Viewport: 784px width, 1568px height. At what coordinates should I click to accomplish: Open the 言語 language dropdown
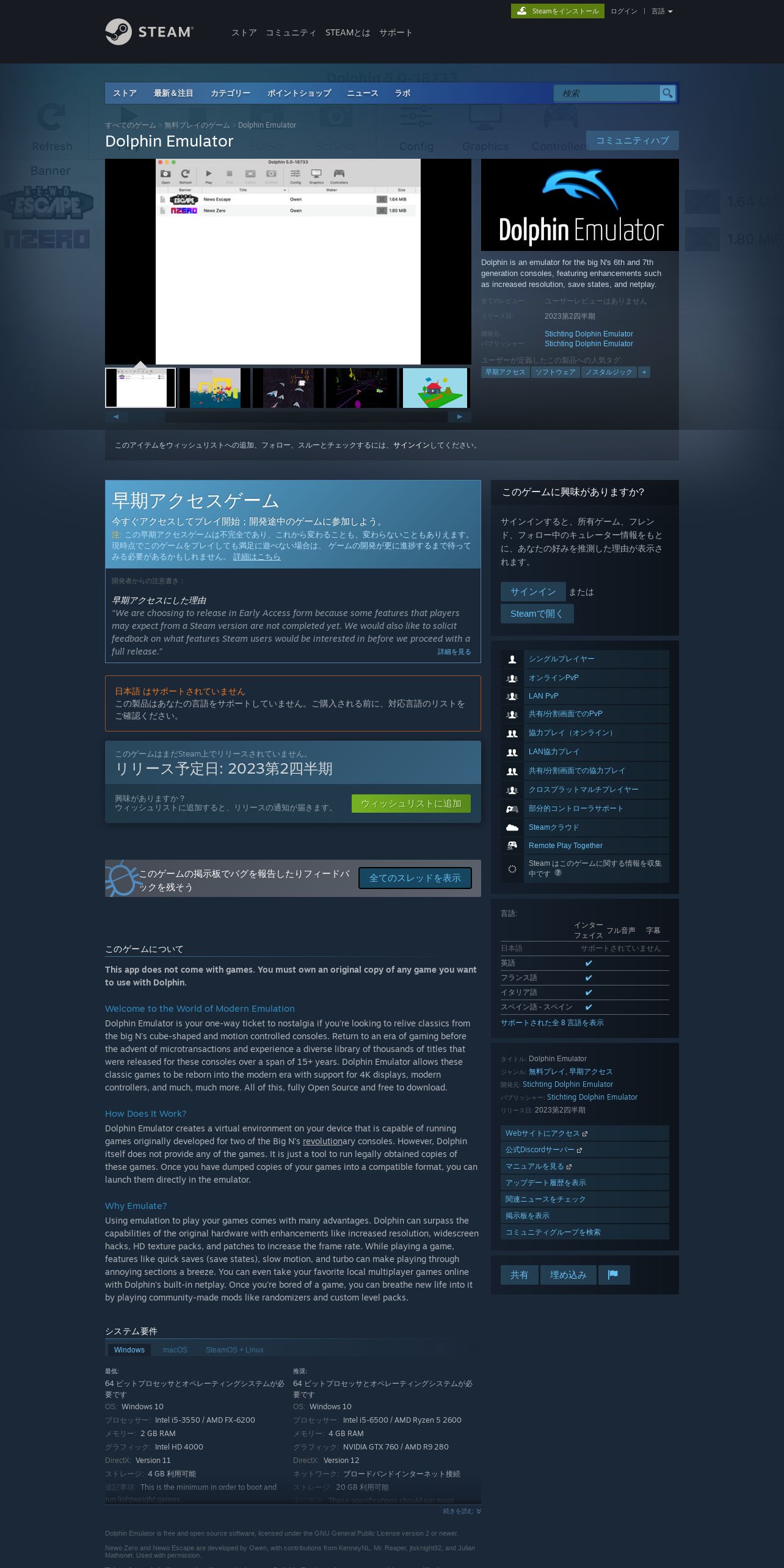(x=662, y=11)
